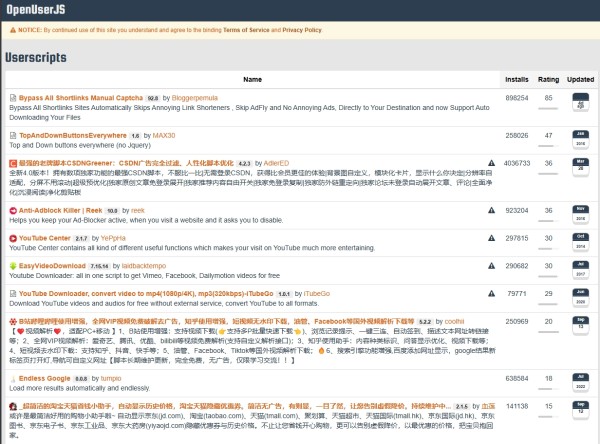The width and height of the screenshot is (600, 444).
Task: Click the warning icon on EasyVideoDownload row
Action: point(491,266)
